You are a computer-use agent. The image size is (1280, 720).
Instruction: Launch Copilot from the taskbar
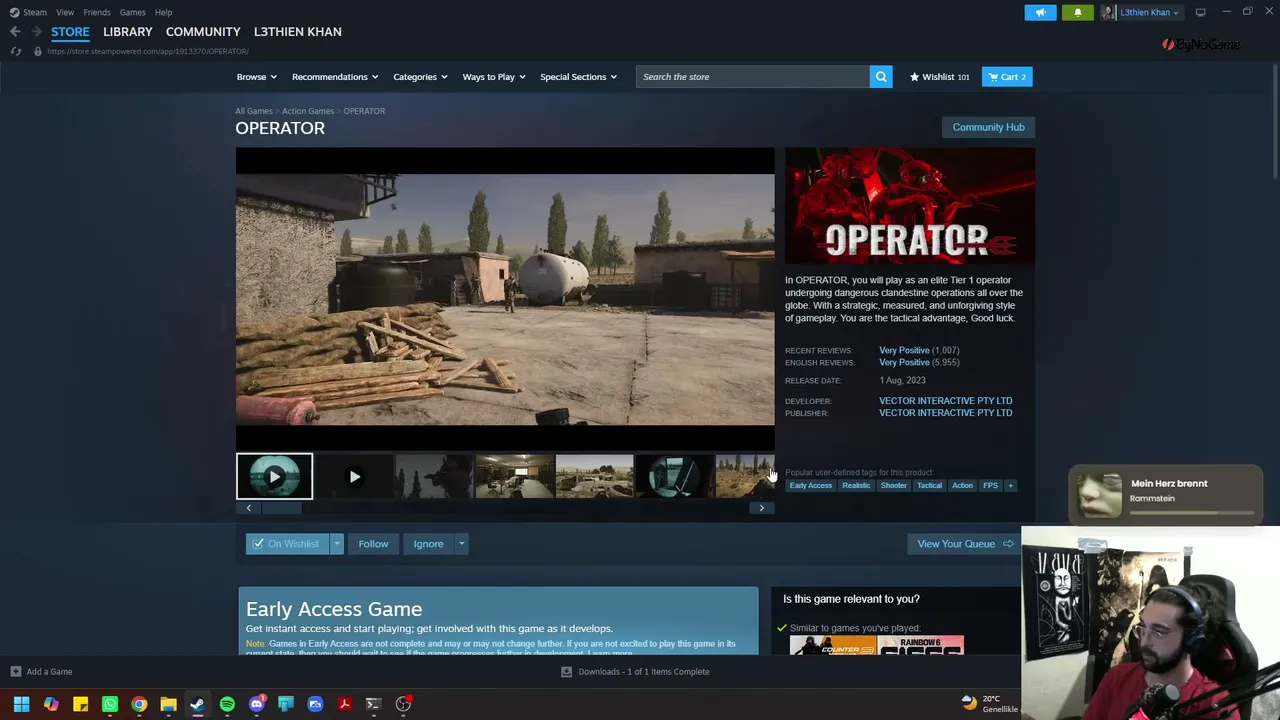point(51,704)
